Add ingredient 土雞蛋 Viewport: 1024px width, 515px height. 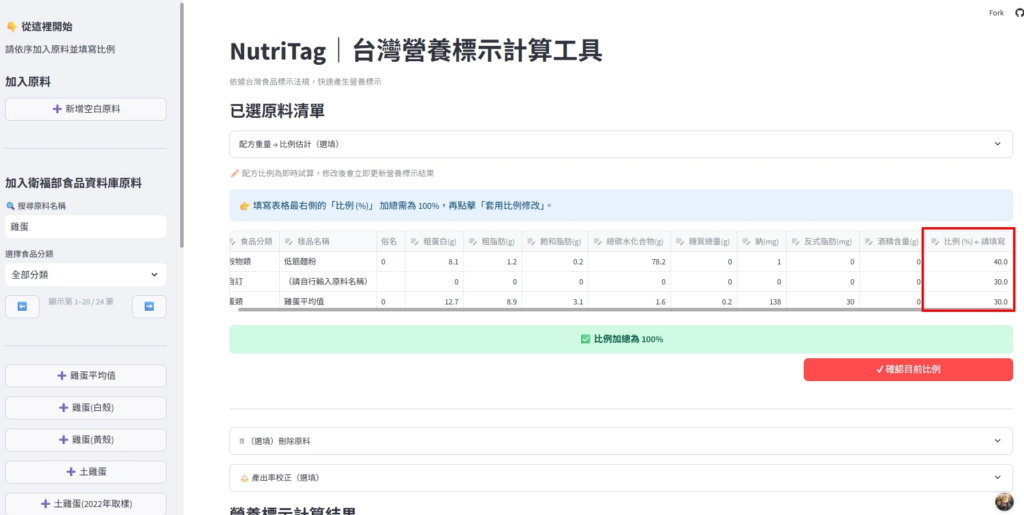pyautogui.click(x=86, y=472)
